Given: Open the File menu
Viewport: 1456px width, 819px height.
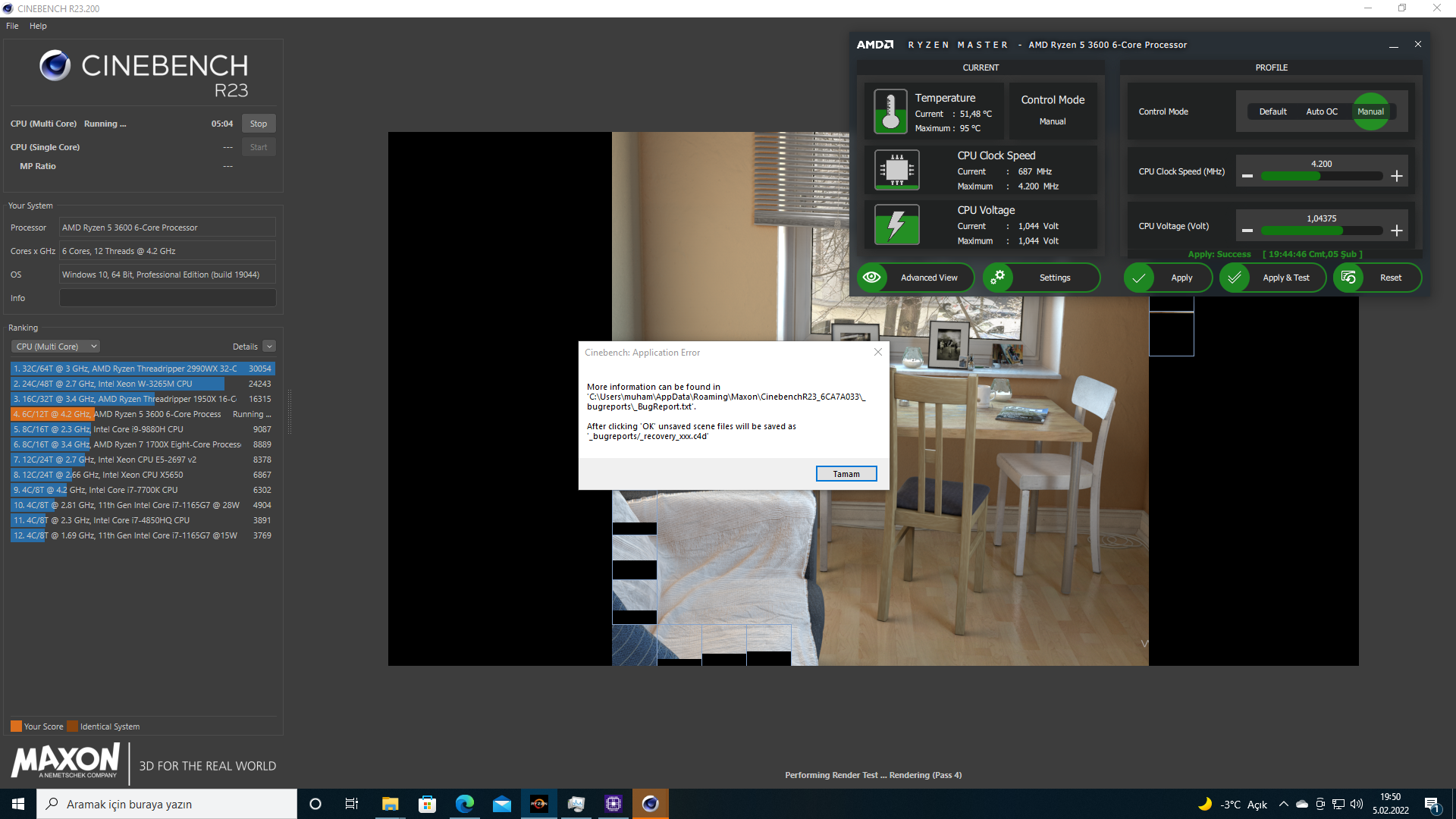Looking at the screenshot, I should [12, 26].
